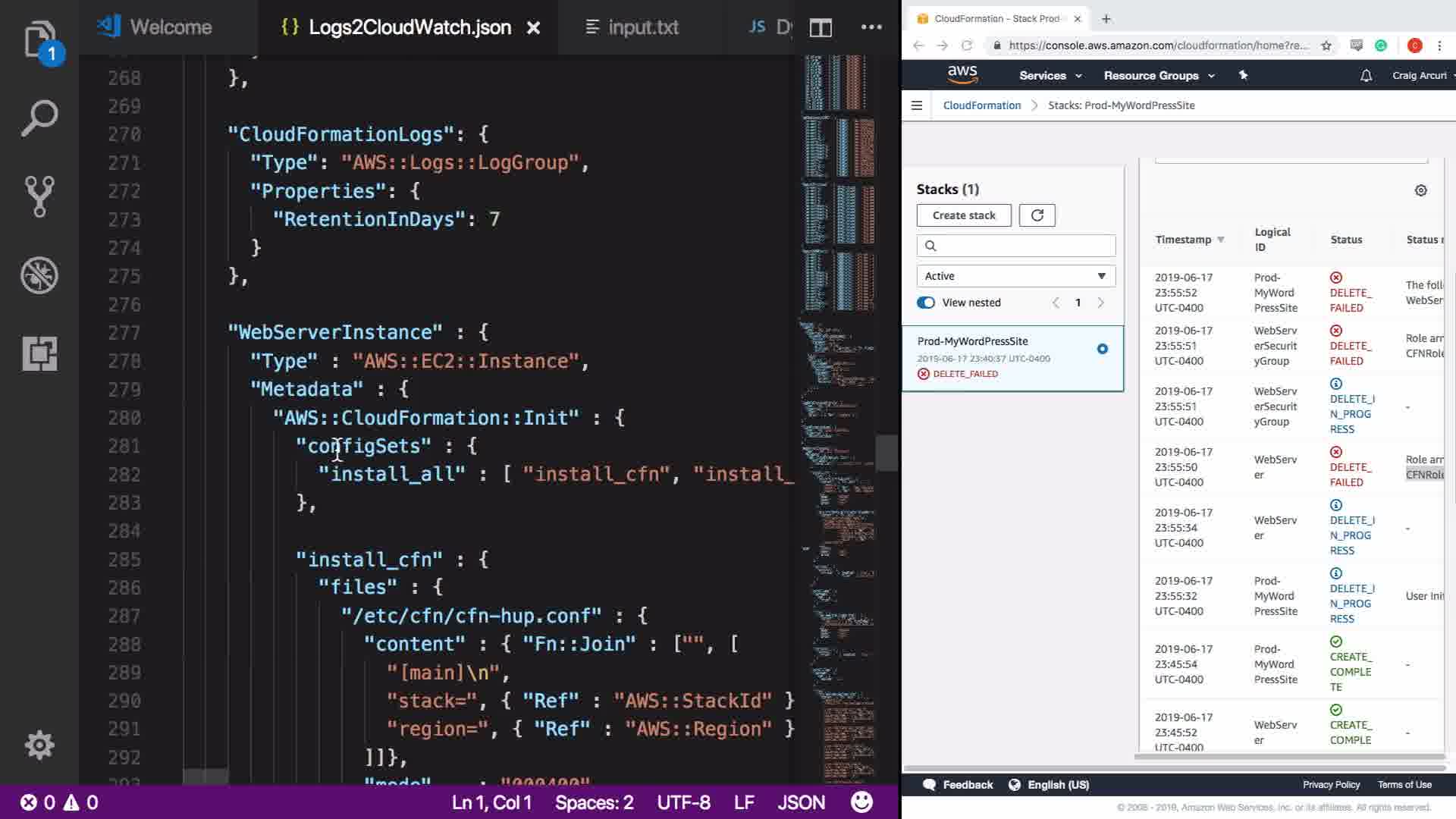Viewport: 1456px width, 819px height.
Task: Open the events table settings gear
Action: pyautogui.click(x=1420, y=190)
